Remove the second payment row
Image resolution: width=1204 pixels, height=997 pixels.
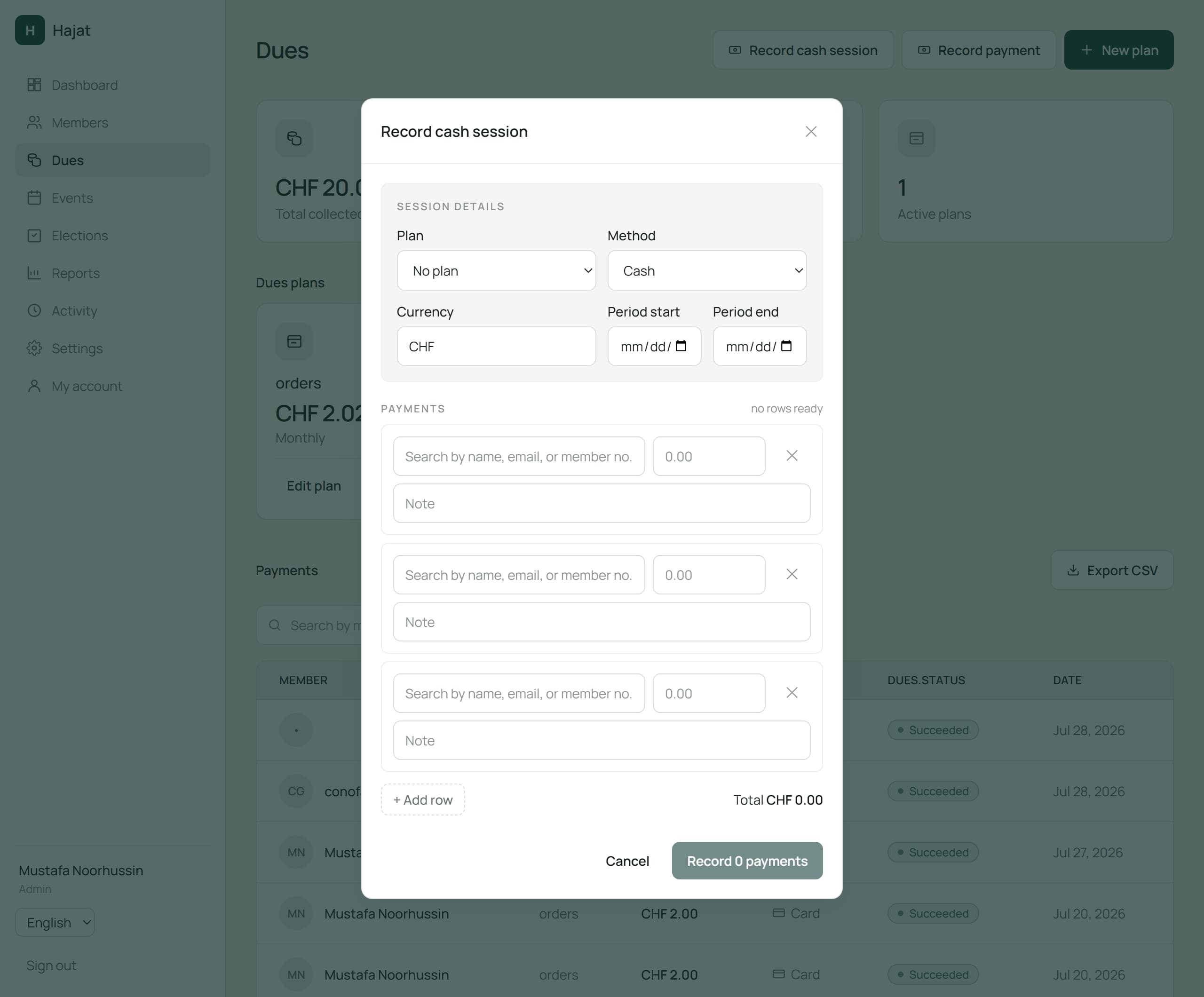(x=792, y=575)
